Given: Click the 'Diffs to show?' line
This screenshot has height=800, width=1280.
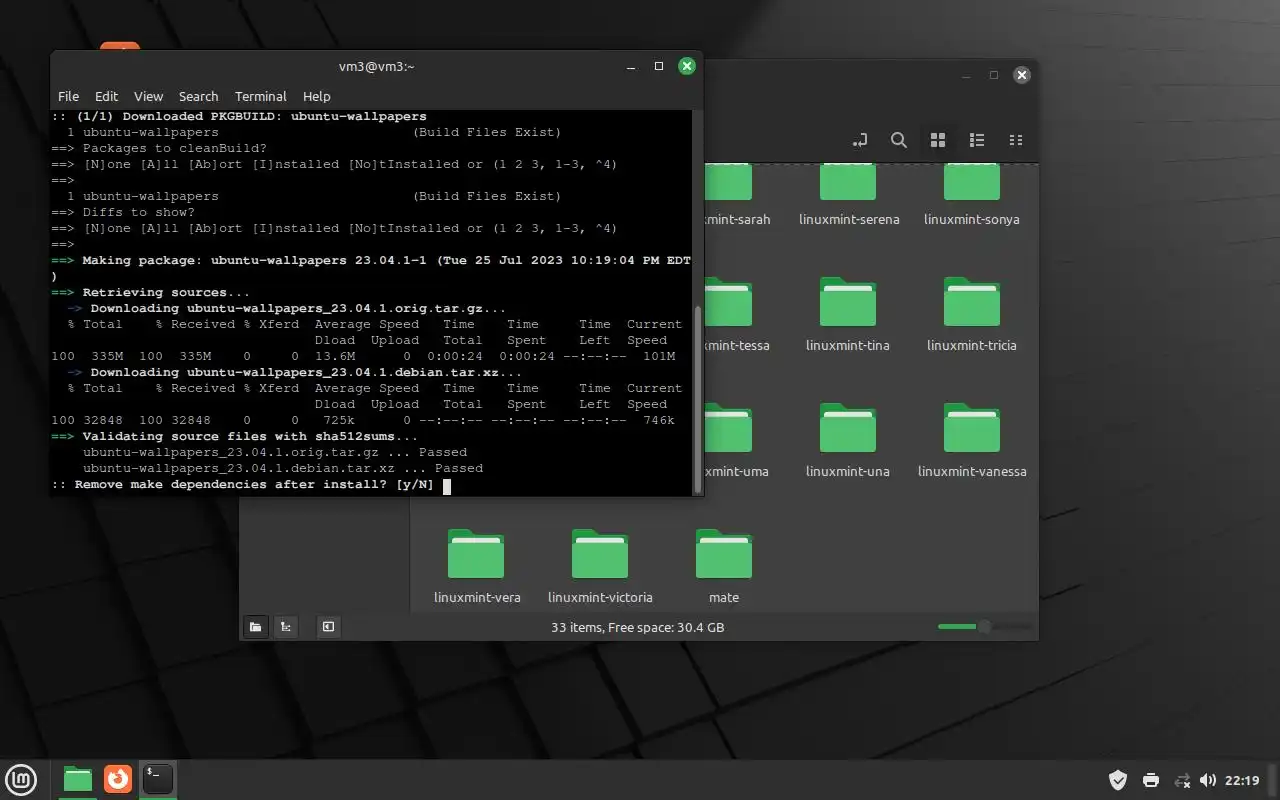Looking at the screenshot, I should (x=123, y=212).
